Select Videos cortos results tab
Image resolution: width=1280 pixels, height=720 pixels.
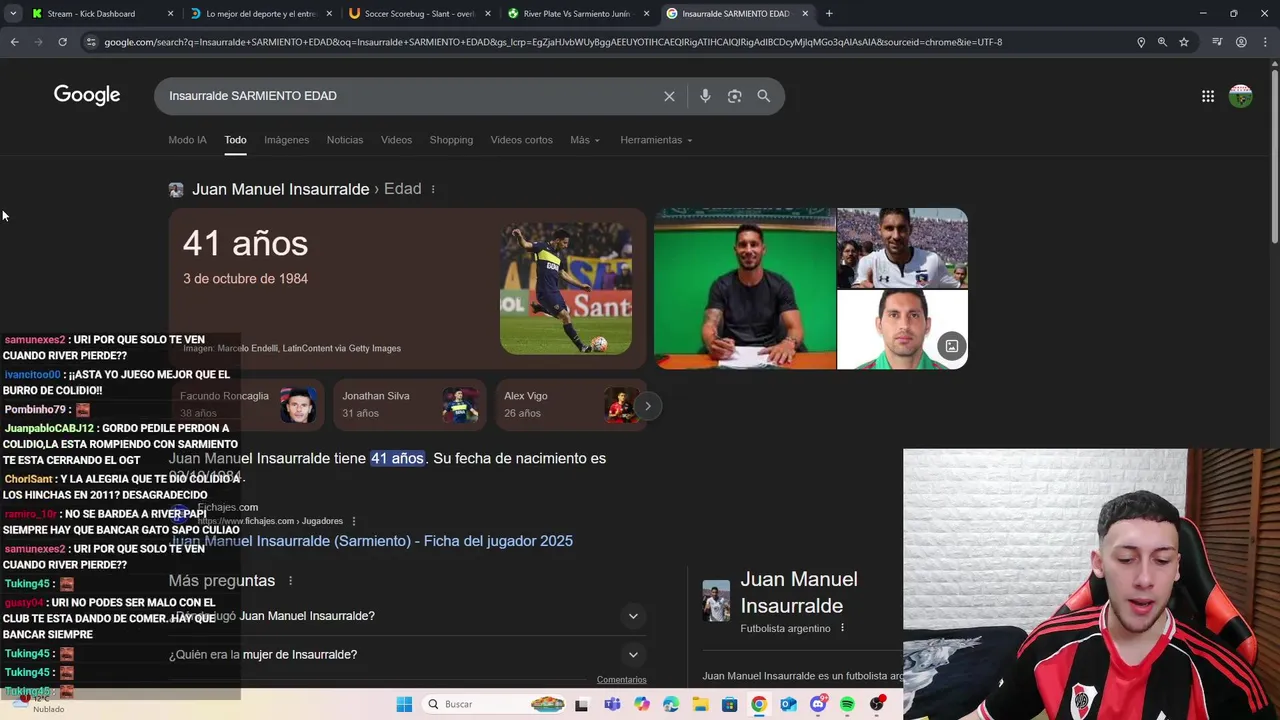(x=521, y=140)
